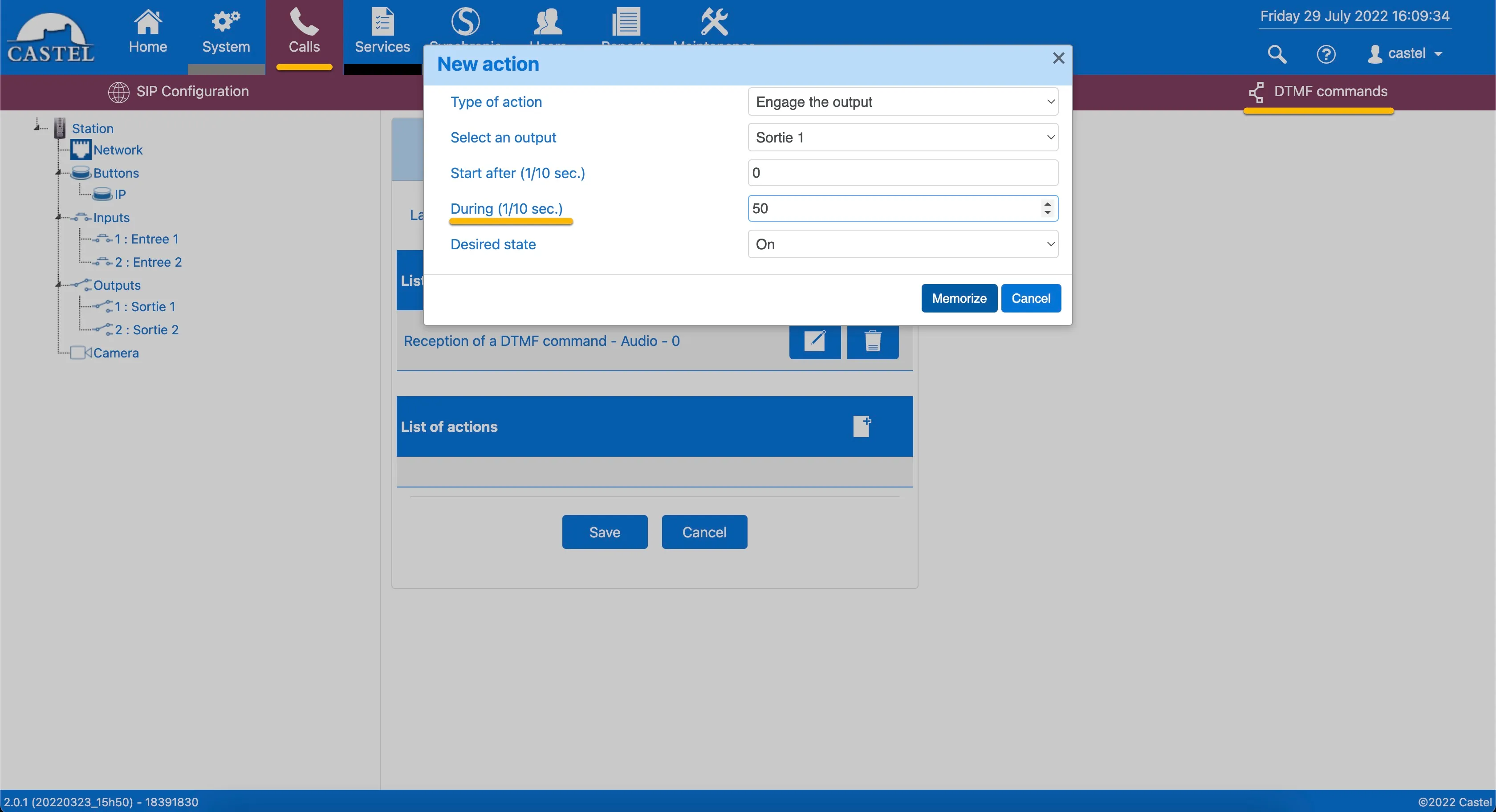Collapse the Buttons tree node
This screenshot has width=1496, height=812.
click(x=58, y=173)
